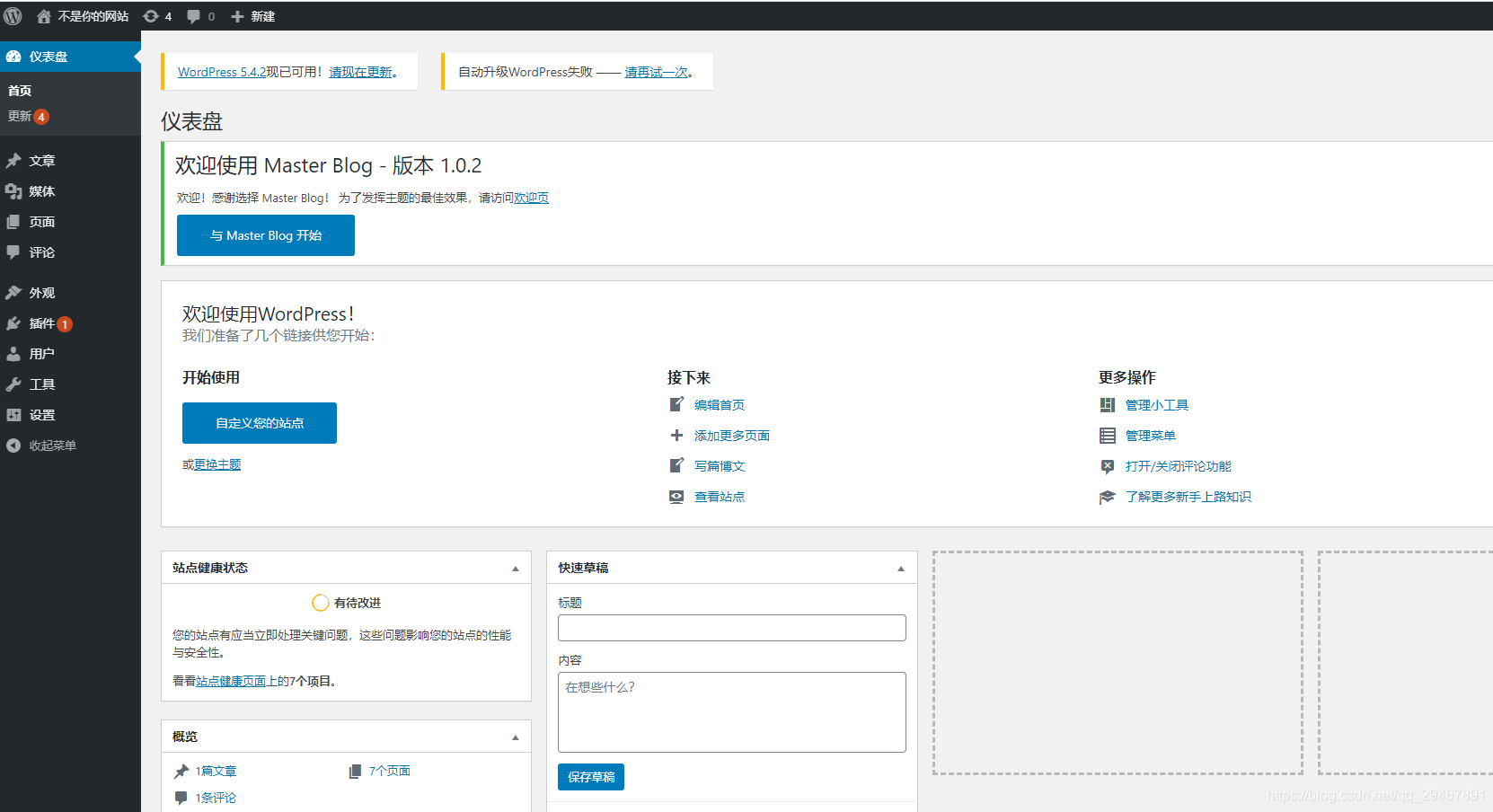Open the 站点健康页面 link

coord(231,681)
